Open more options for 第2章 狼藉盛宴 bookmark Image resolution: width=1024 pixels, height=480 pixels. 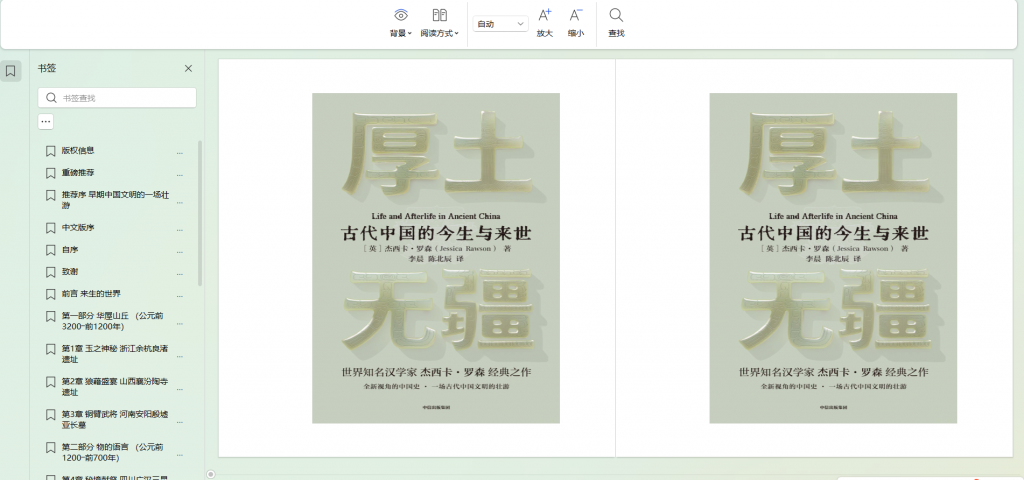pos(180,389)
